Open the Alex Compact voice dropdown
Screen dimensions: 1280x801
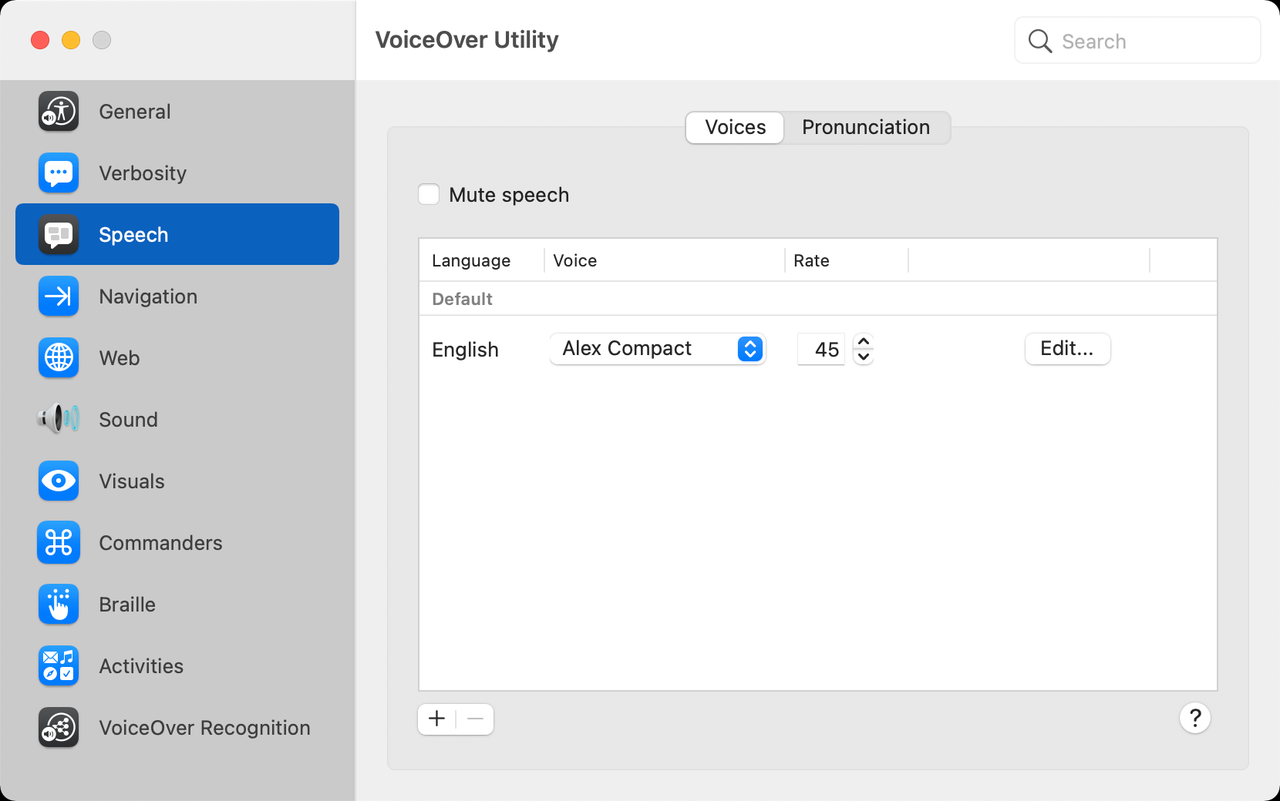[x=657, y=348]
